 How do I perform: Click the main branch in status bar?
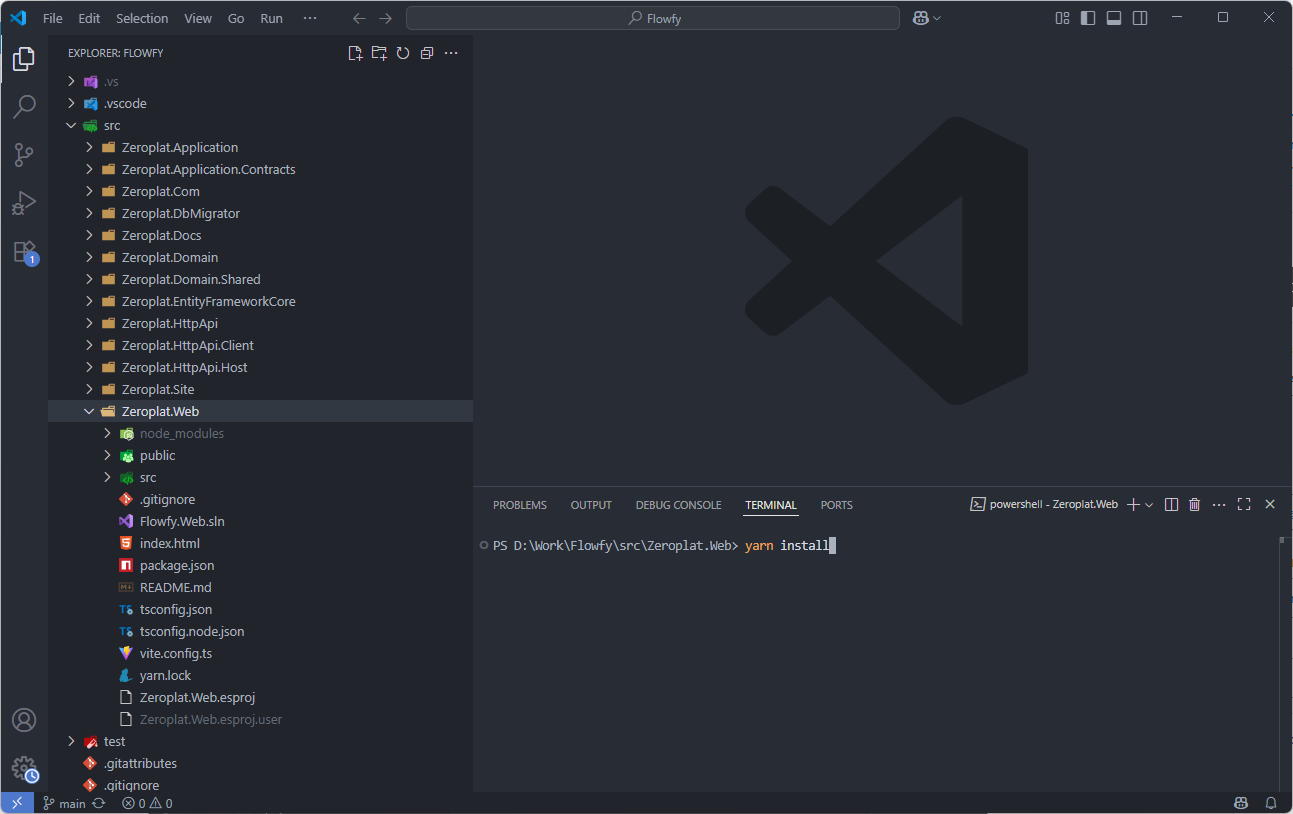pyautogui.click(x=64, y=803)
